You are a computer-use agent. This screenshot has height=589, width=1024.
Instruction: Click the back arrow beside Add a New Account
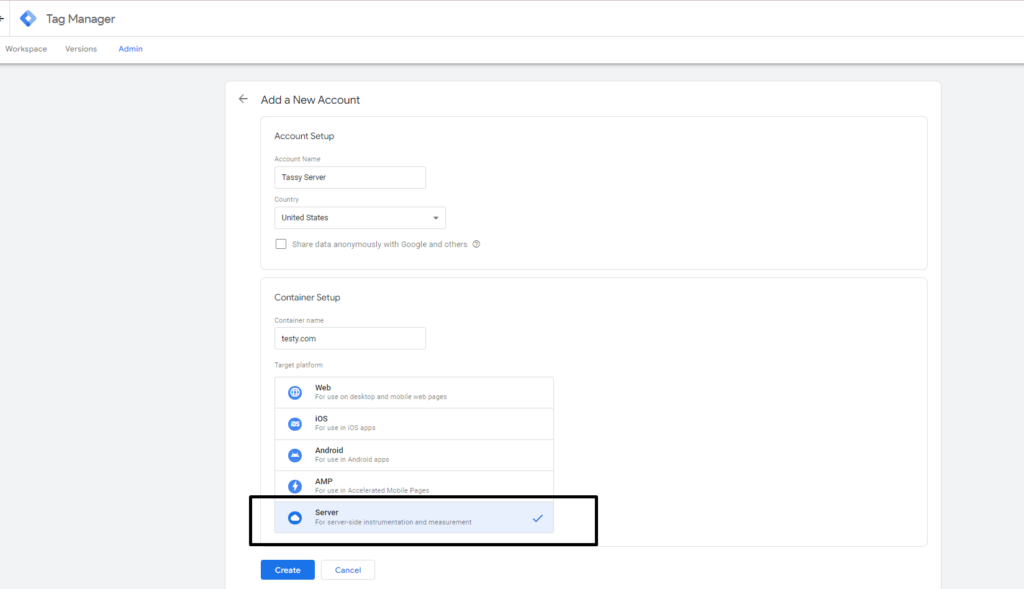point(243,99)
